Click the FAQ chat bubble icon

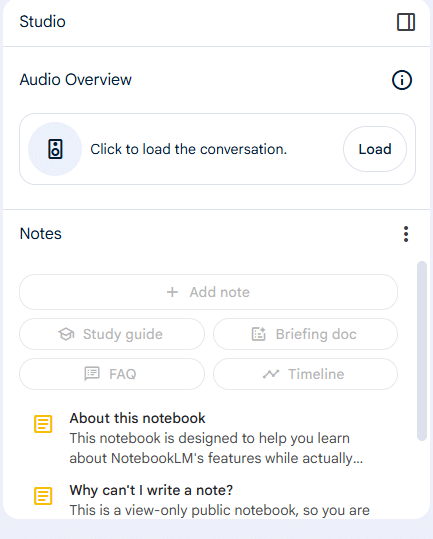pos(92,374)
